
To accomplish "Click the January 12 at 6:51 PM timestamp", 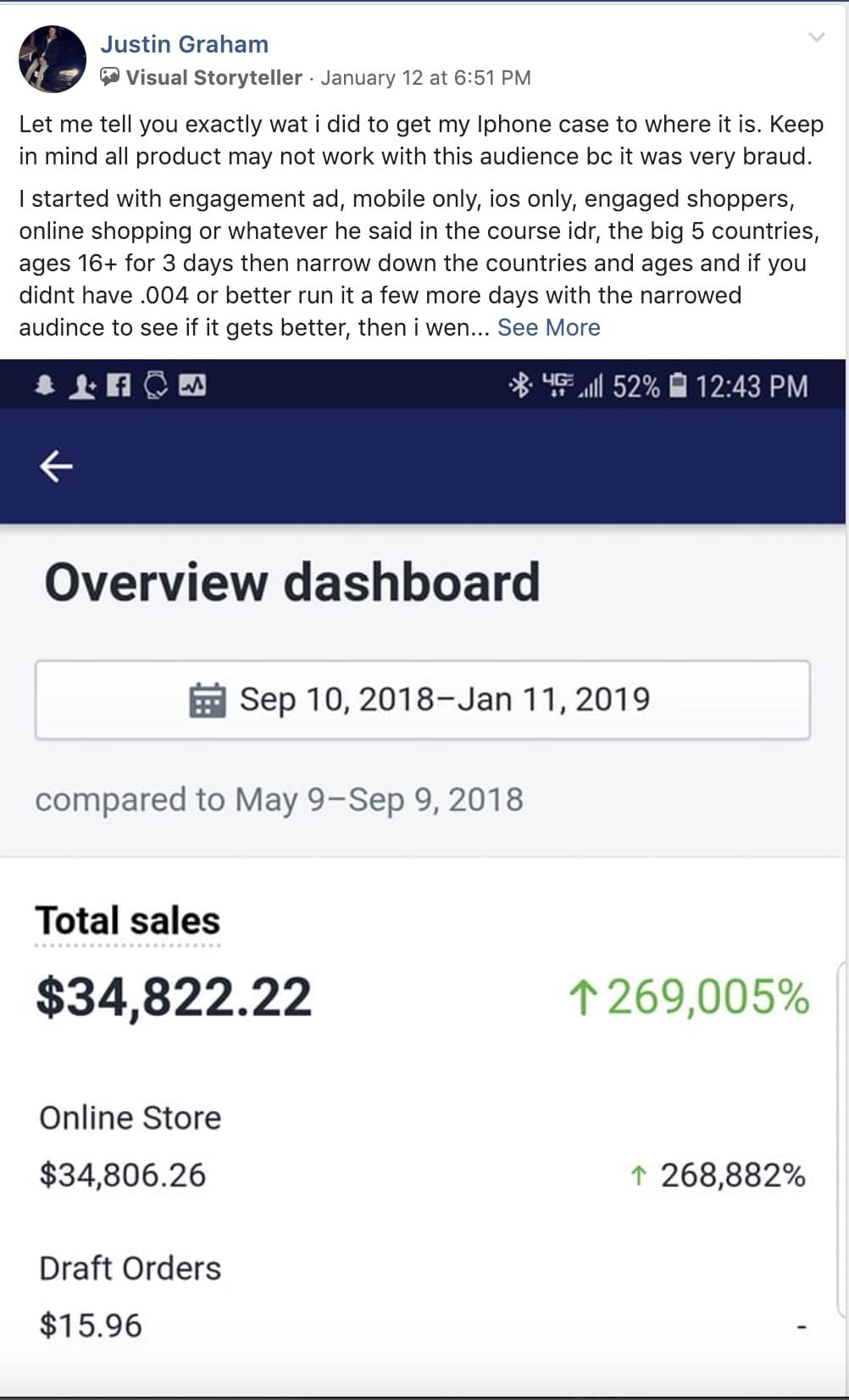I will 425,78.
